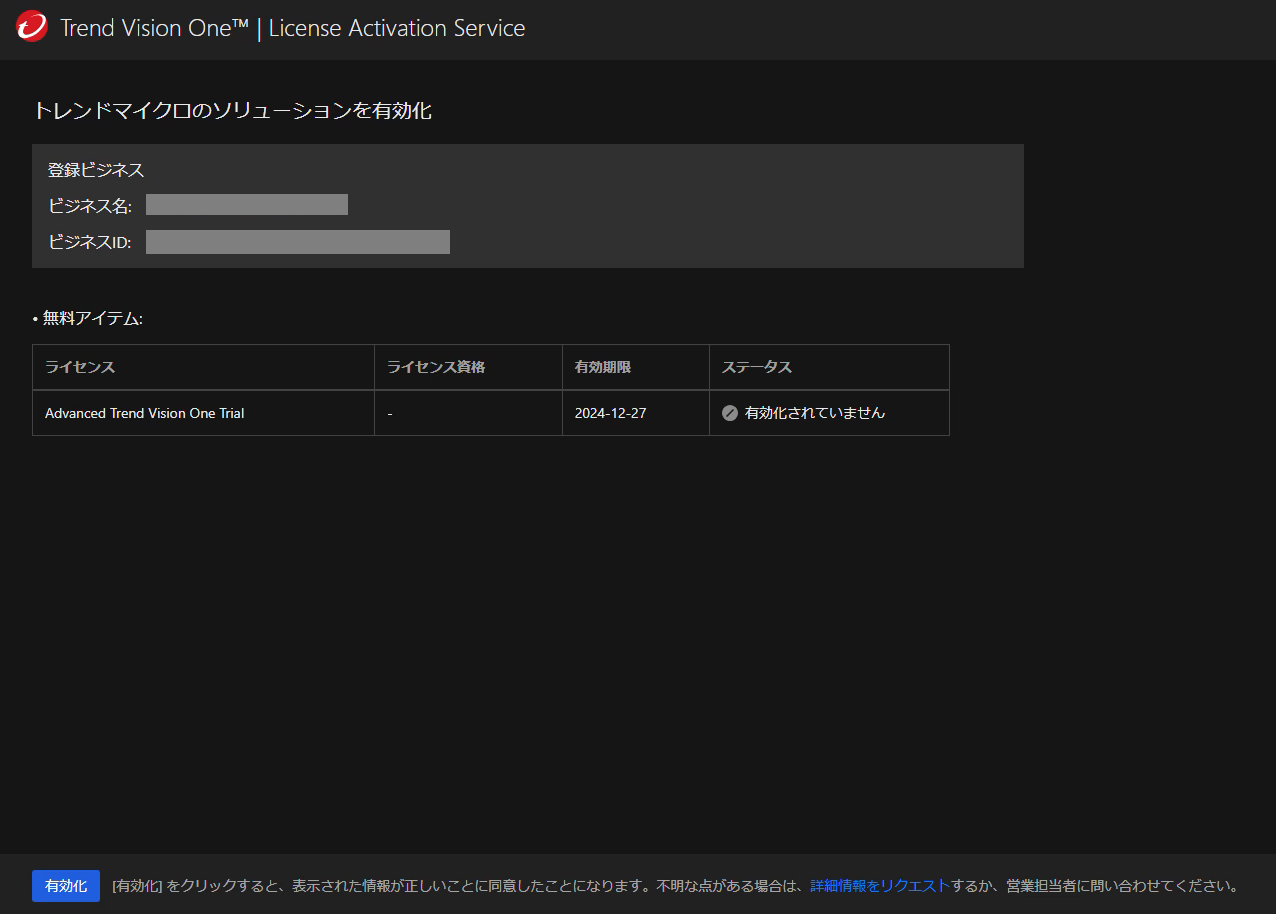Viewport: 1276px width, 914px height.
Task: Click the トレンドマイクロのソリューションを有効化 heading
Action: pyautogui.click(x=232, y=111)
